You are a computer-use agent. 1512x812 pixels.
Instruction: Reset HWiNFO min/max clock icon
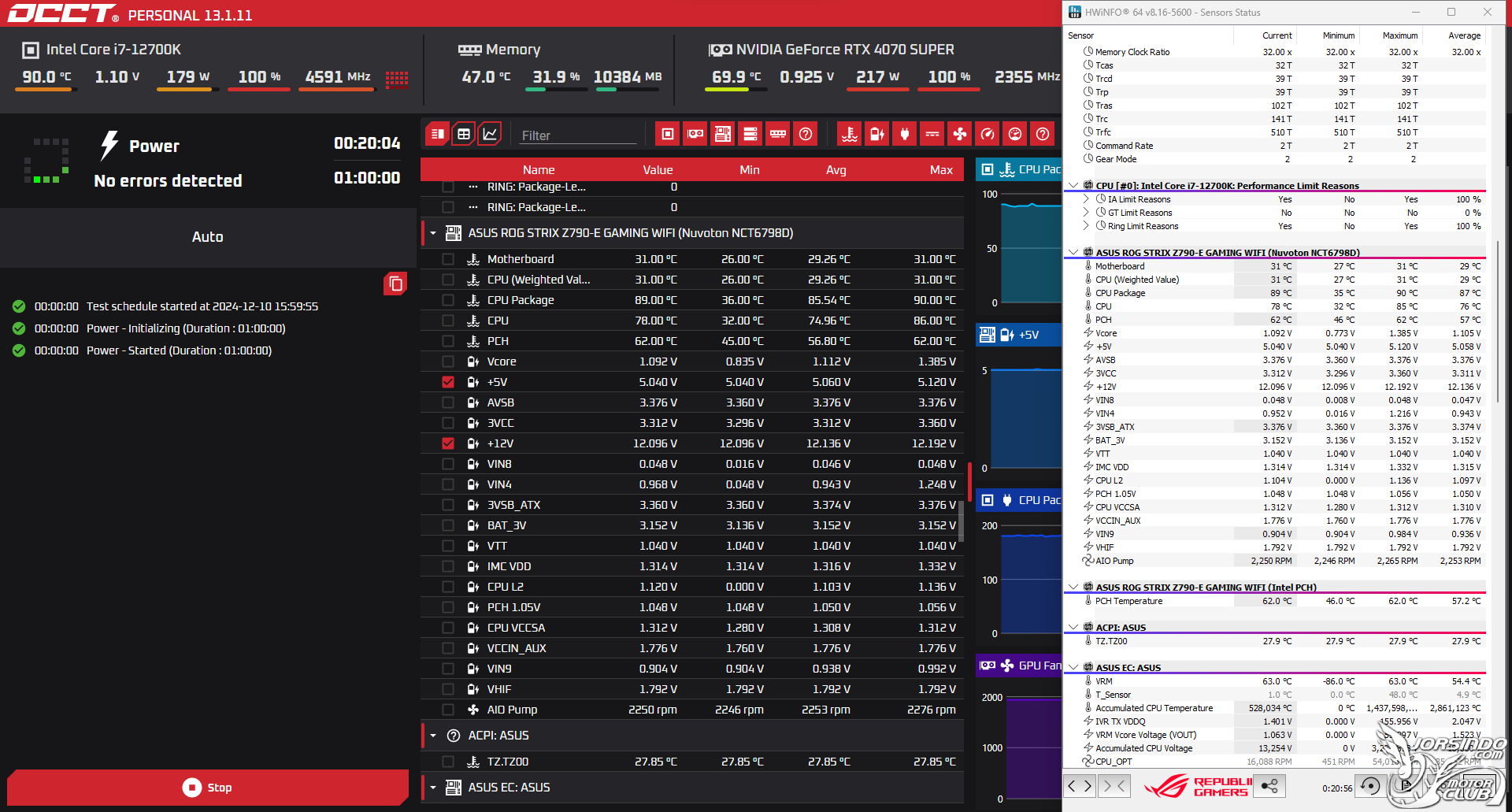pyautogui.click(x=1370, y=786)
